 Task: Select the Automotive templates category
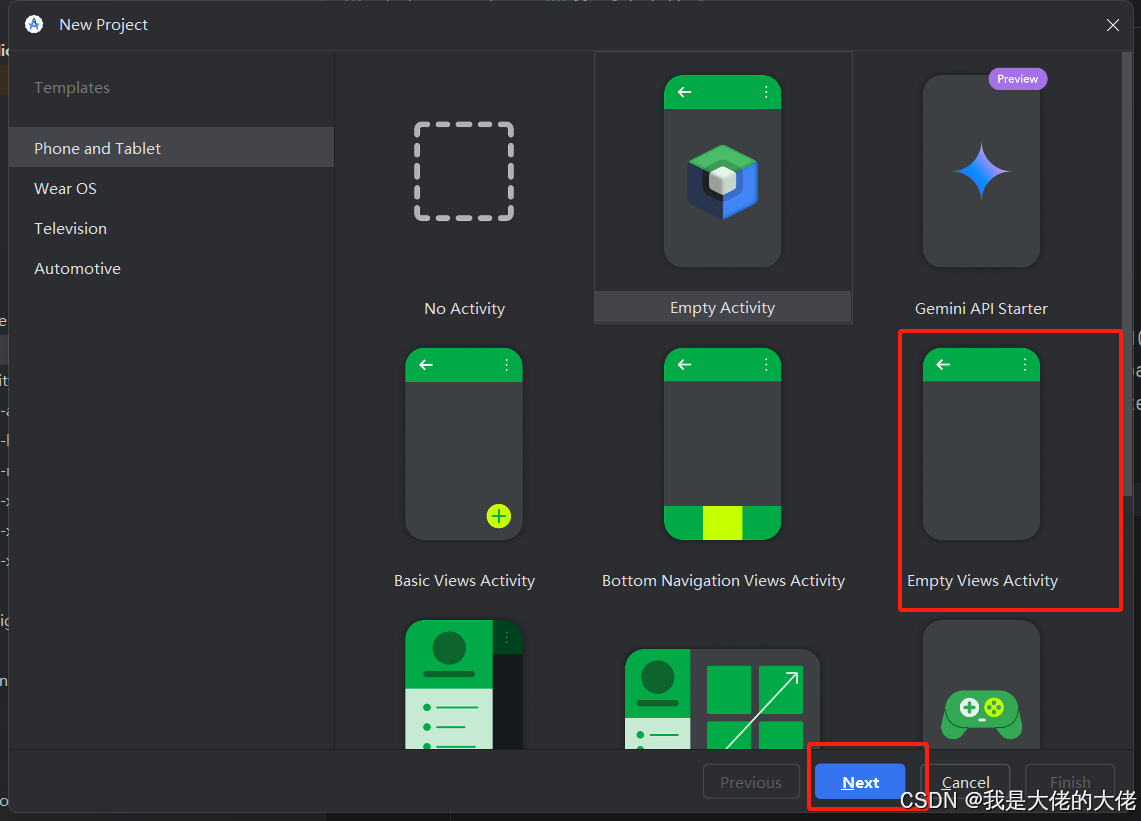click(x=77, y=268)
